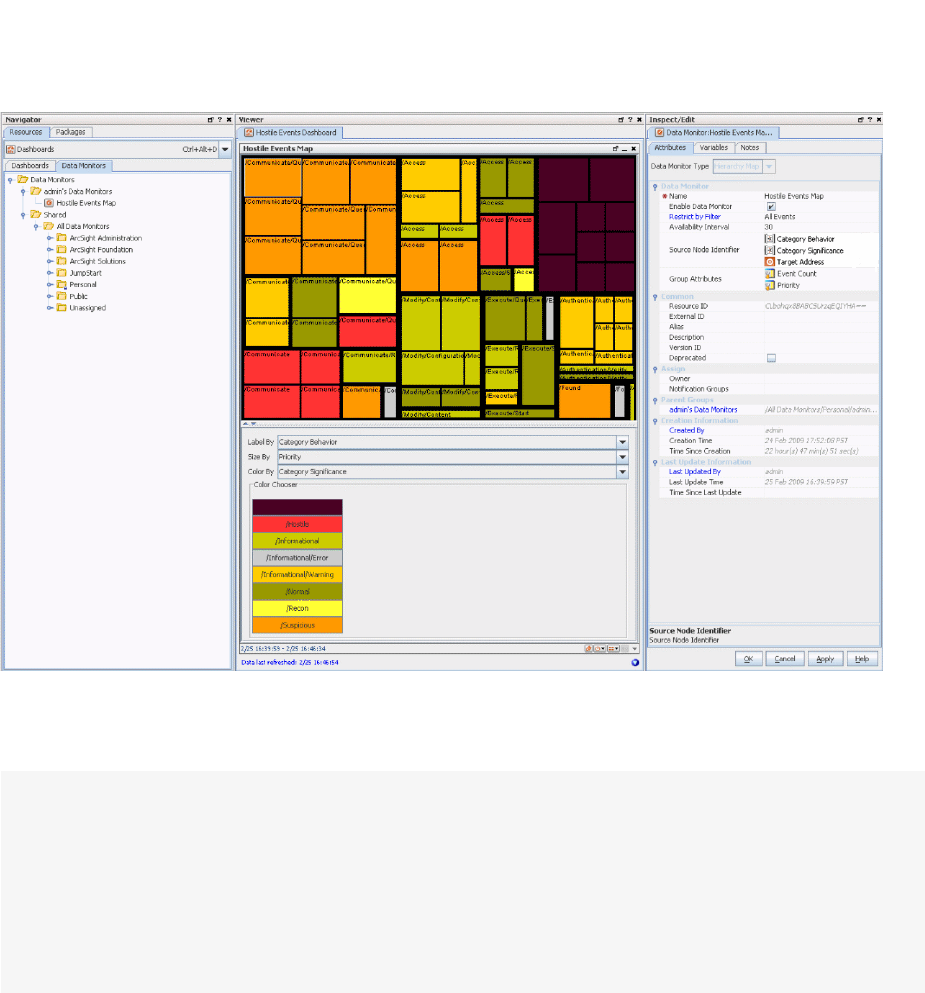Click the Category Significance field icon
Image resolution: width=925 pixels, height=993 pixels.
click(x=769, y=250)
